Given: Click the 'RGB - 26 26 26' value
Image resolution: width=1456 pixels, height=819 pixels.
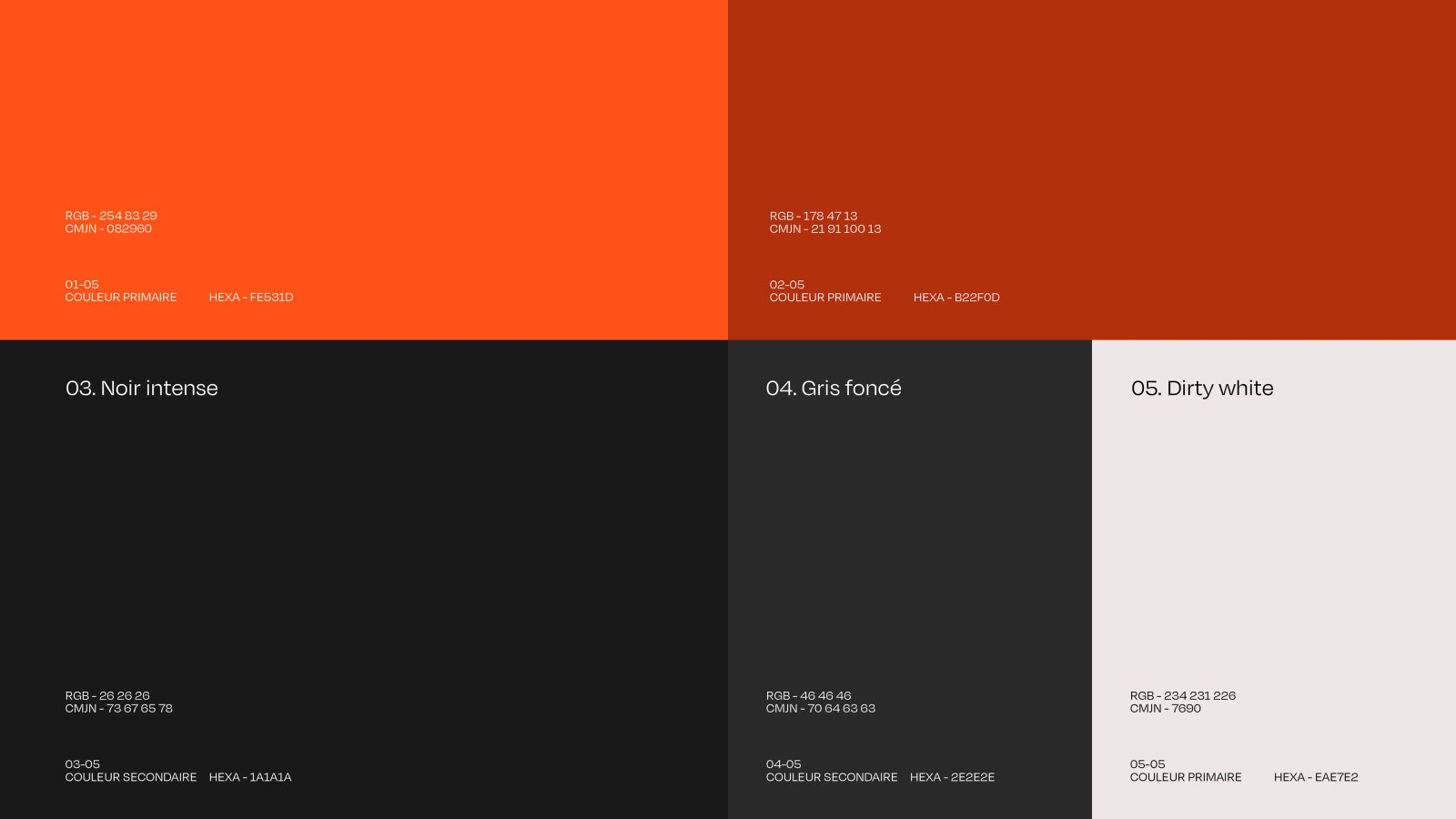Looking at the screenshot, I should 104,694.
